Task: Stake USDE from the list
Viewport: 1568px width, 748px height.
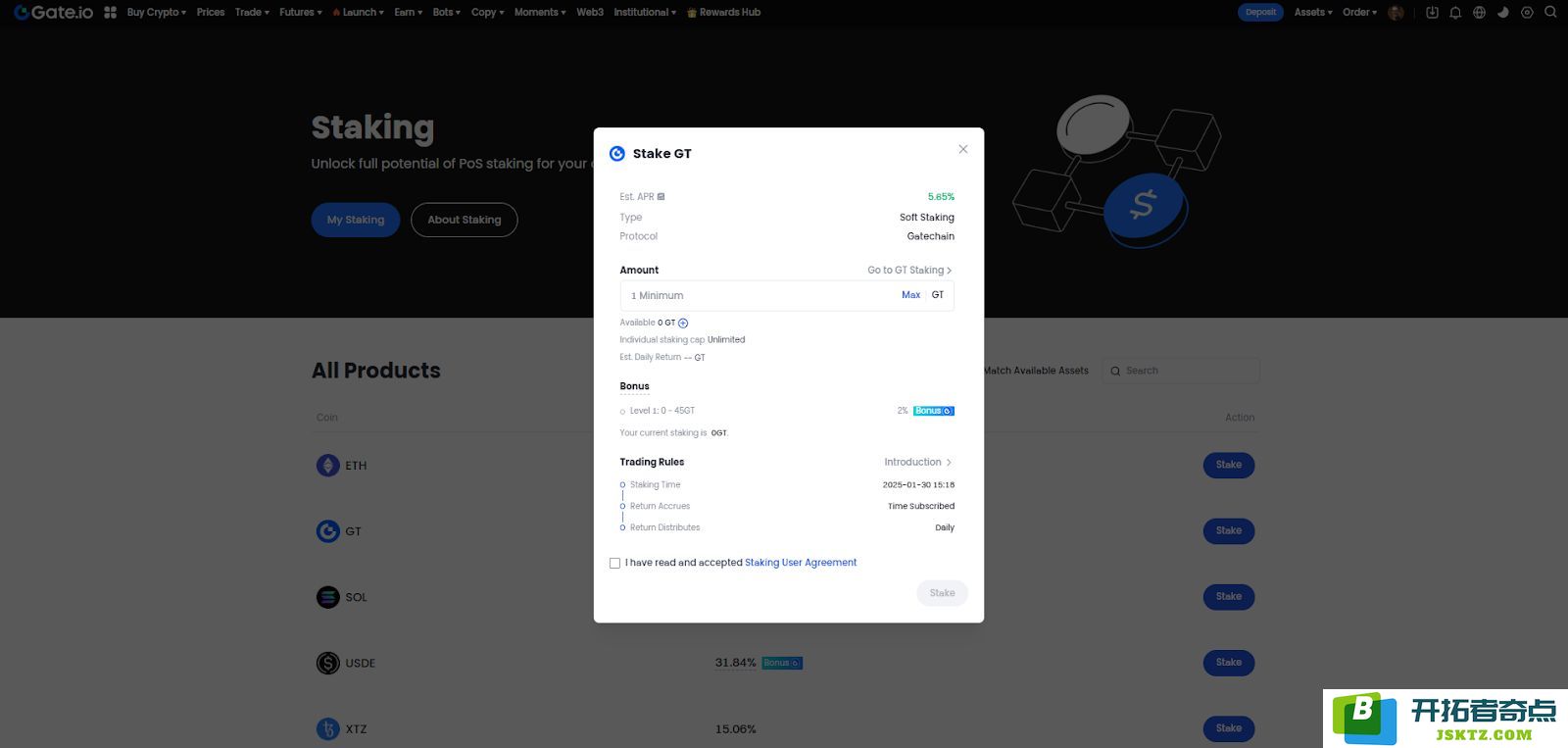Action: (1229, 663)
